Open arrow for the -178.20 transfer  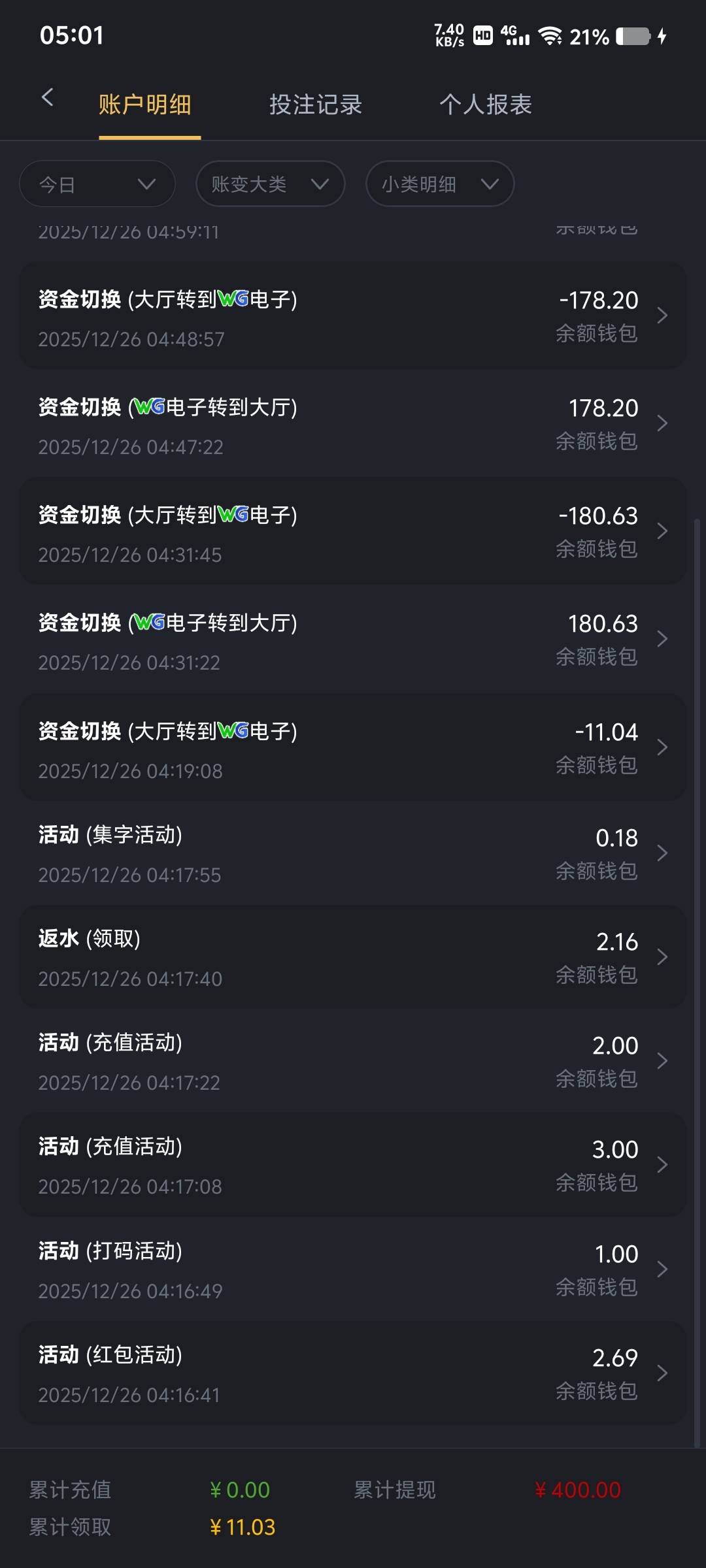click(662, 316)
